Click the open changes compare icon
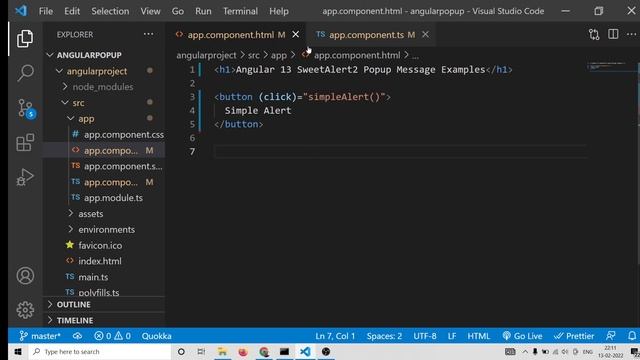Viewport: 640px width, 360px height. (x=594, y=34)
